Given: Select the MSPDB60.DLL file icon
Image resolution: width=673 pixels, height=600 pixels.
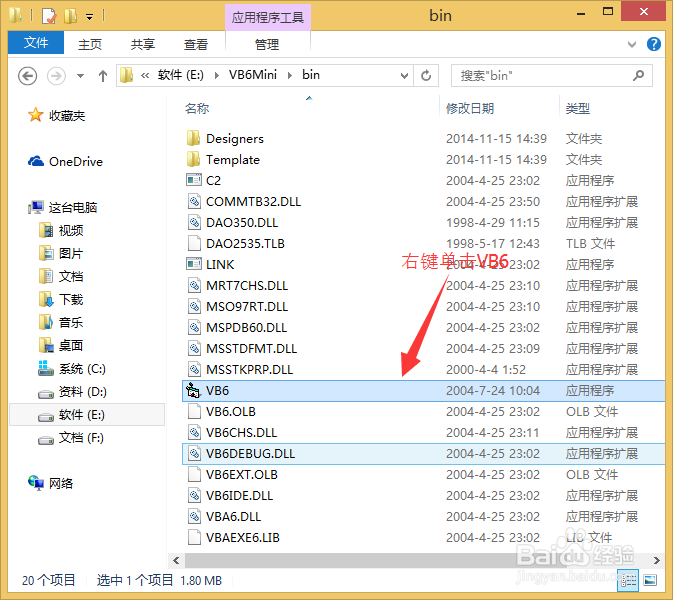Looking at the screenshot, I should (194, 327).
